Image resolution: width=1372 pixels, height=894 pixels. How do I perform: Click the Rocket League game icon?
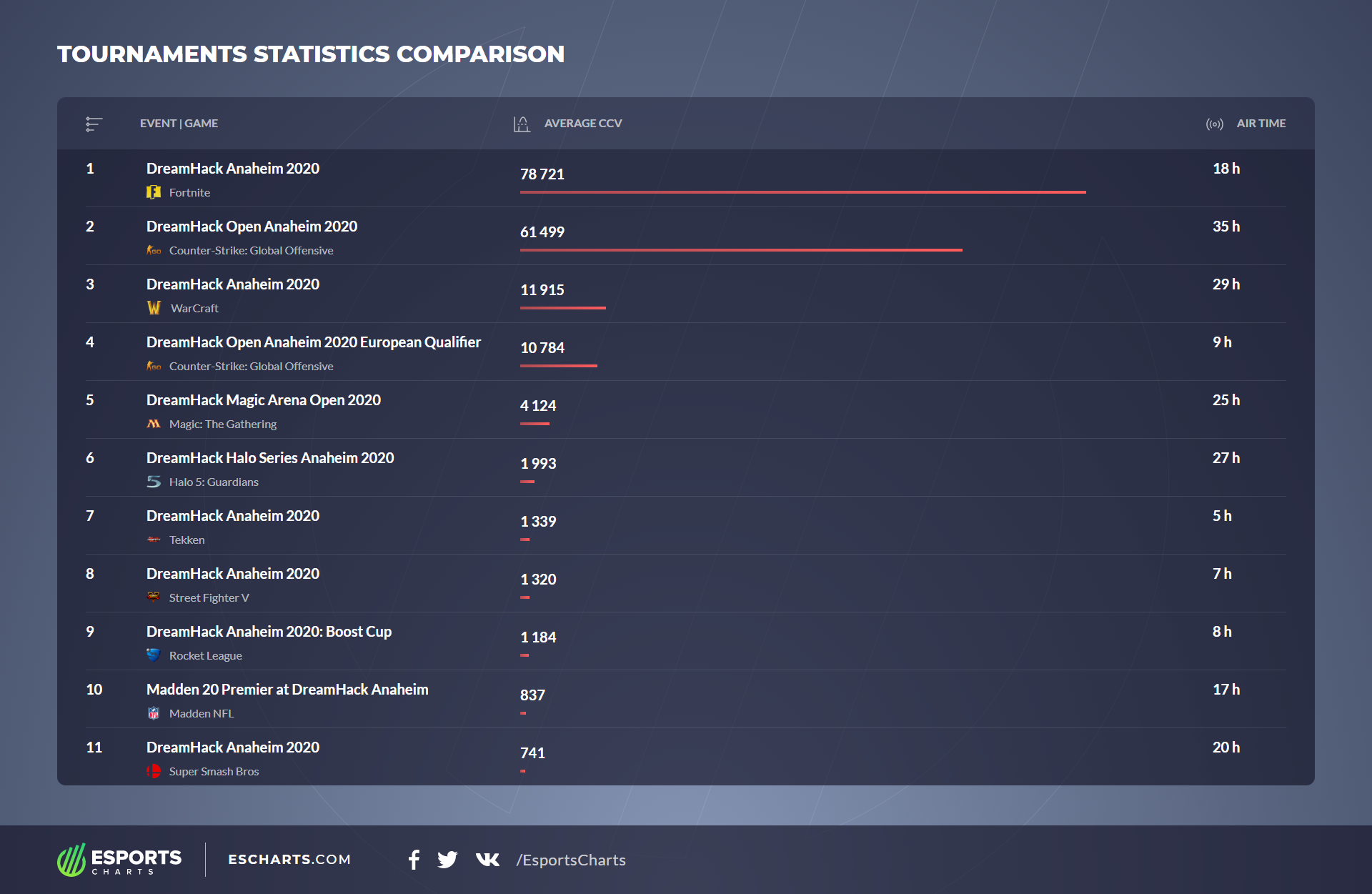pos(154,655)
